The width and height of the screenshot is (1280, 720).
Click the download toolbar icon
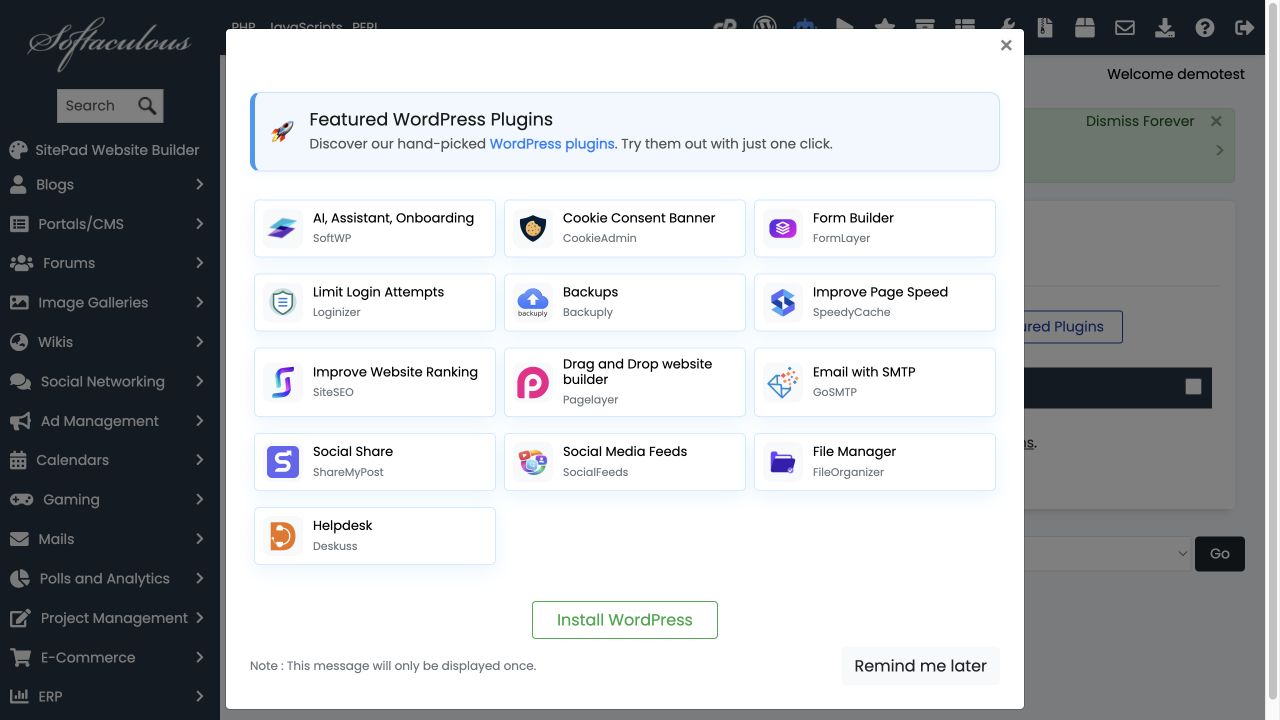click(1165, 27)
